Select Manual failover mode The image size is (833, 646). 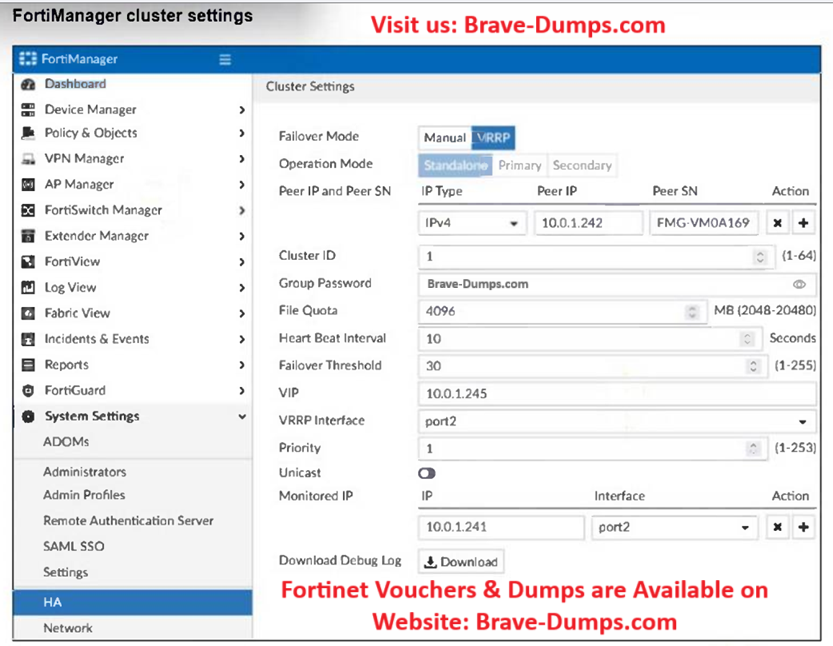click(x=444, y=138)
